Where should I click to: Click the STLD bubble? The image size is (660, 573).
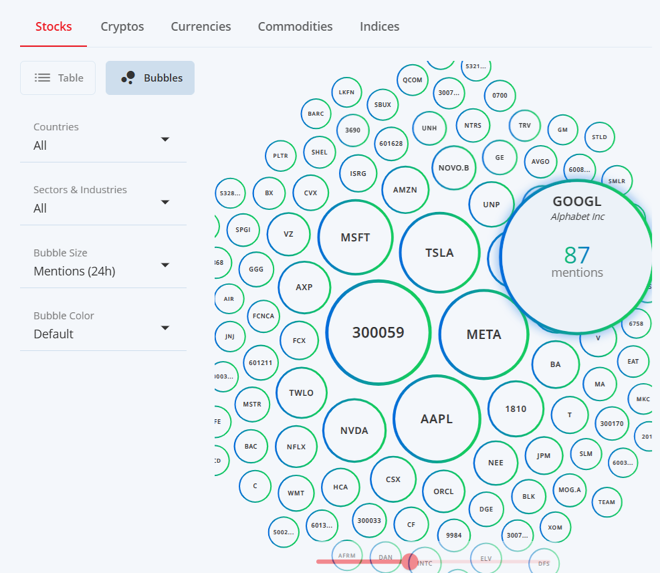pos(599,137)
